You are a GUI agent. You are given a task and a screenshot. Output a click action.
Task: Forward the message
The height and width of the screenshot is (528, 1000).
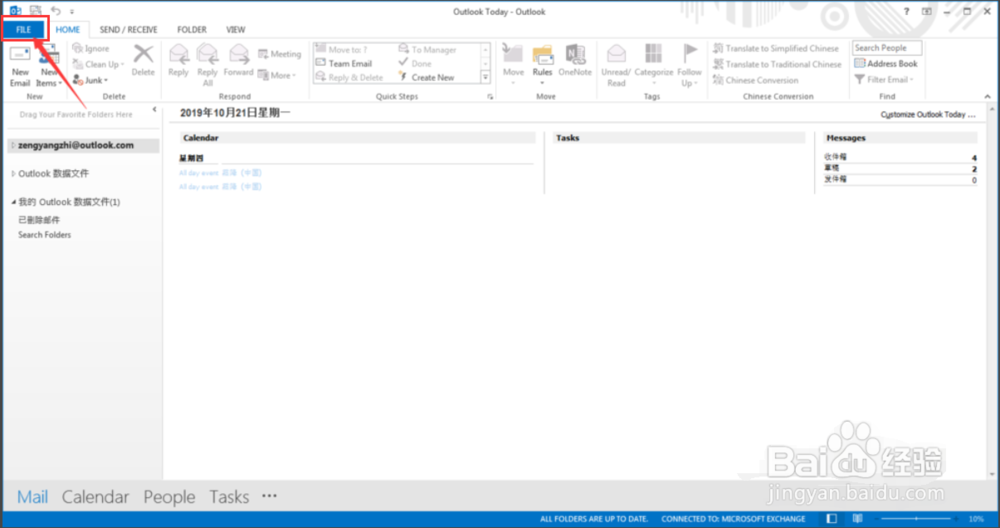pos(239,61)
